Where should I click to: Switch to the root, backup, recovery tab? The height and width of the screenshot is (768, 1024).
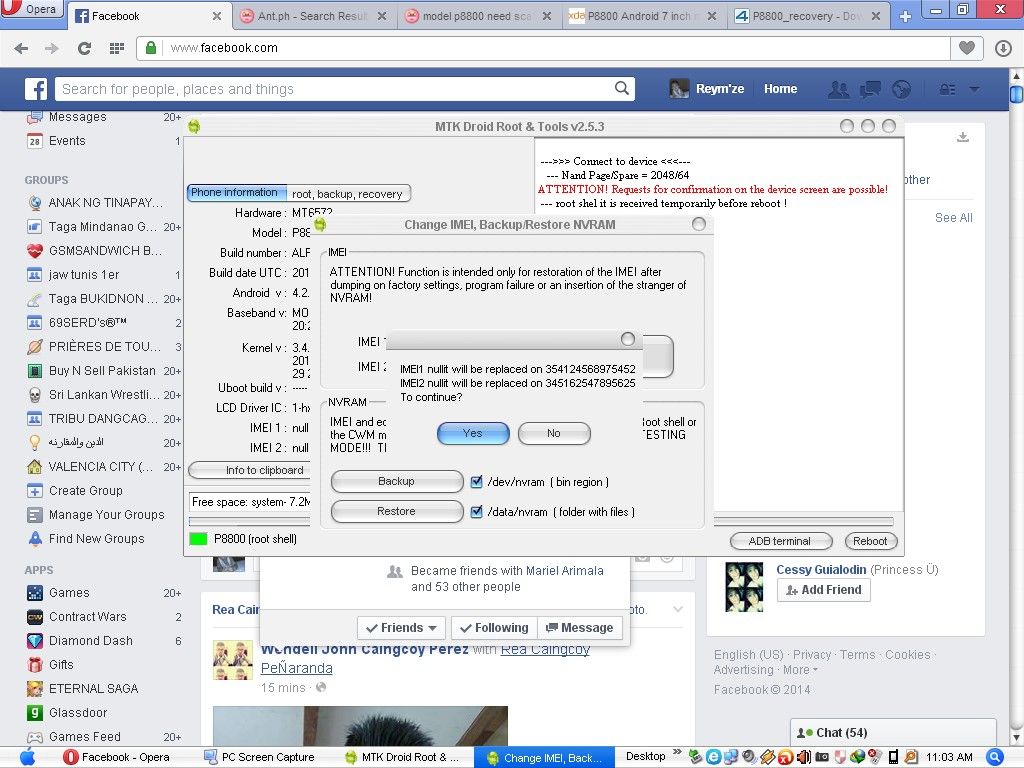tap(347, 194)
